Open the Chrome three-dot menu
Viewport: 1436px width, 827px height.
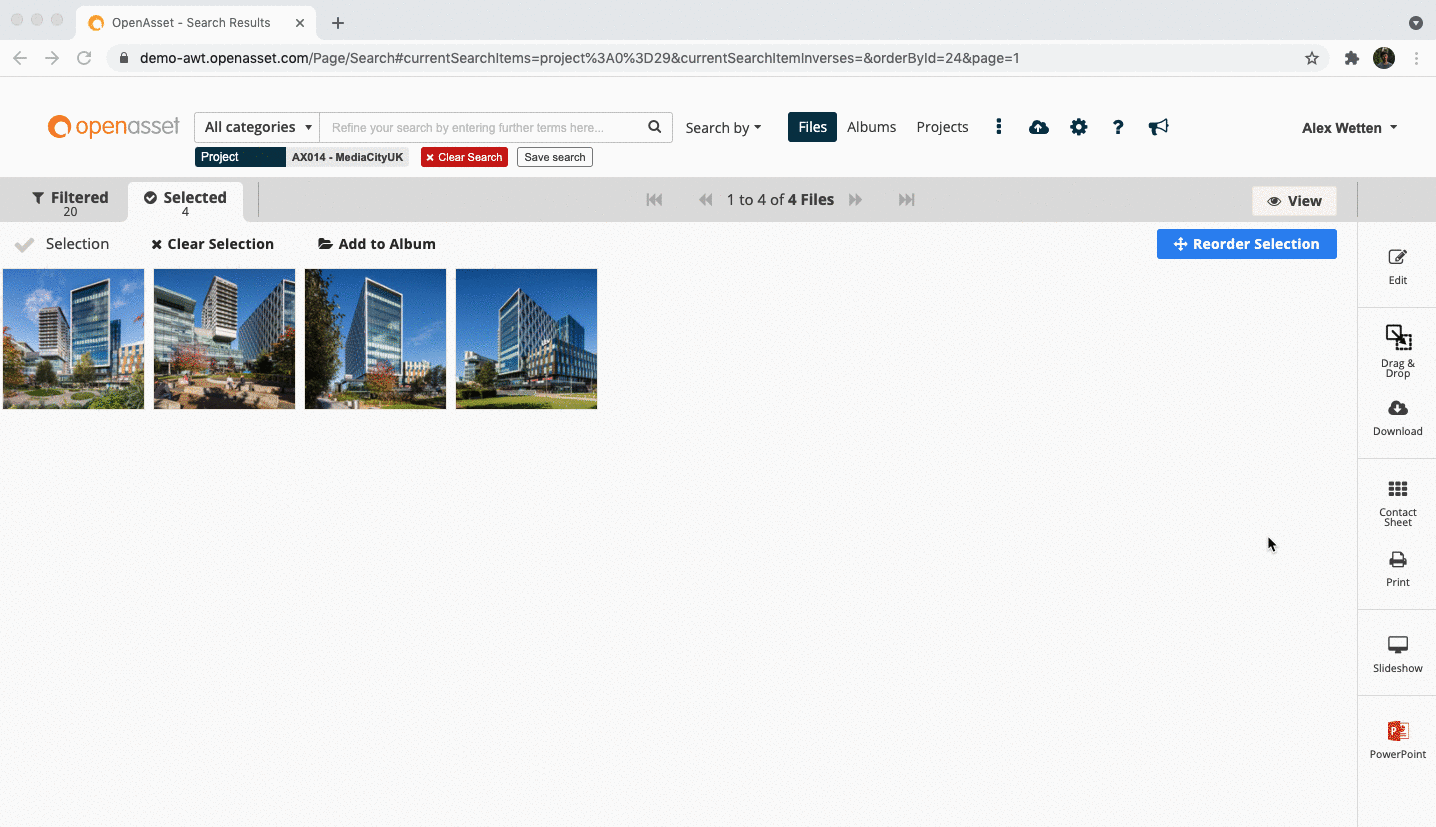point(1416,58)
